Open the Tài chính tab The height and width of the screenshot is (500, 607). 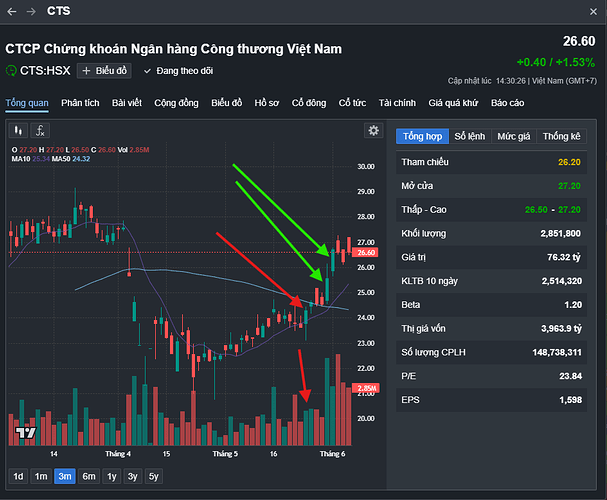[x=397, y=103]
